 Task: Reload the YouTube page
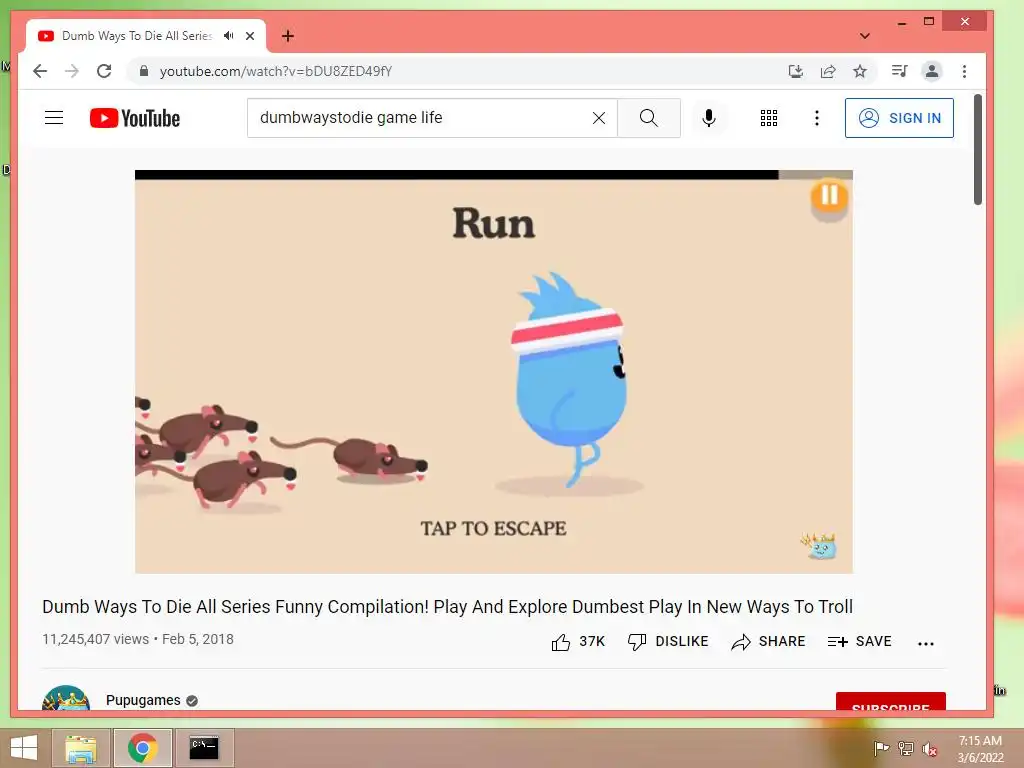coord(104,71)
